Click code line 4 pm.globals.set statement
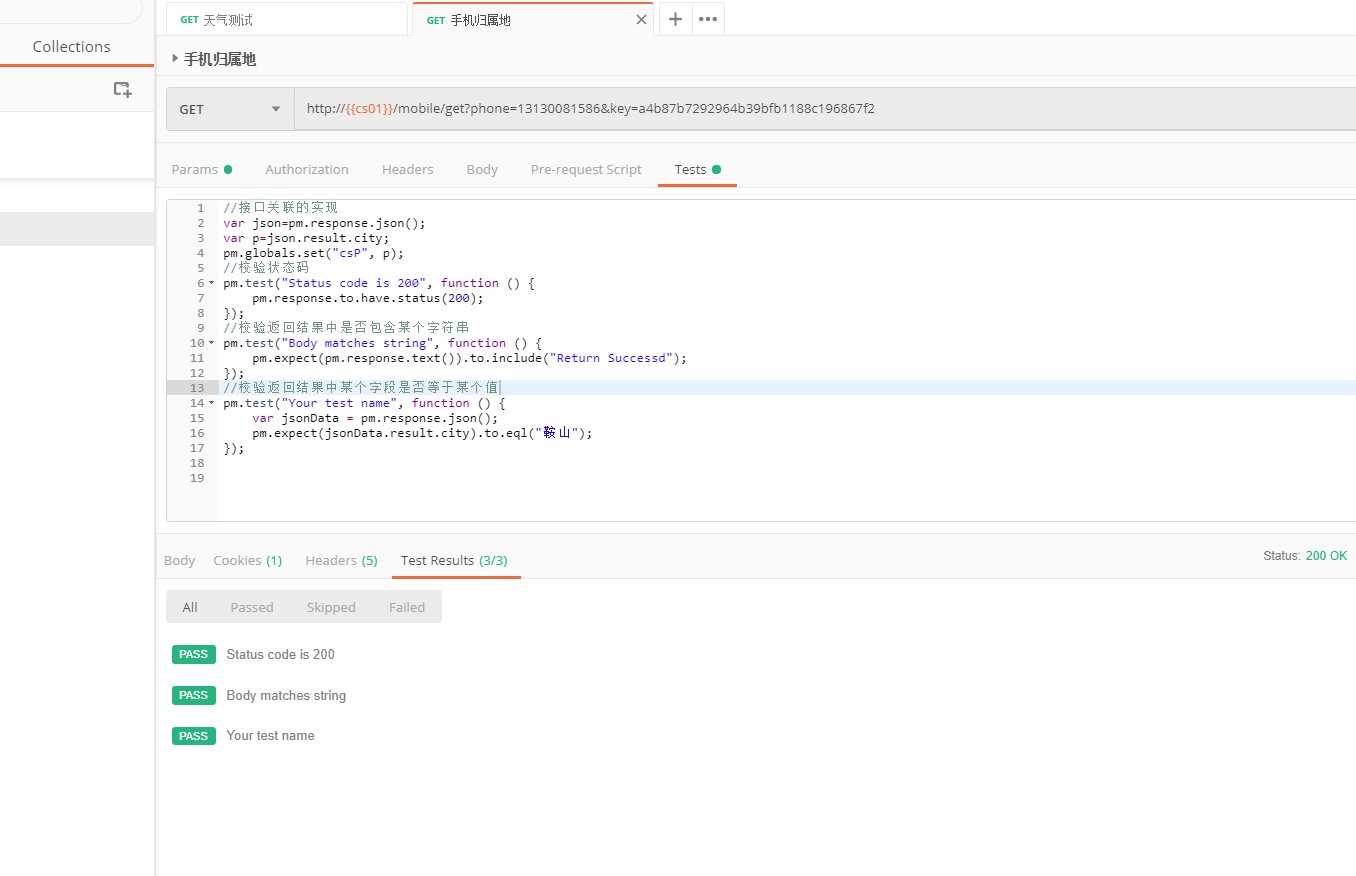This screenshot has width=1356, height=876. coord(313,253)
